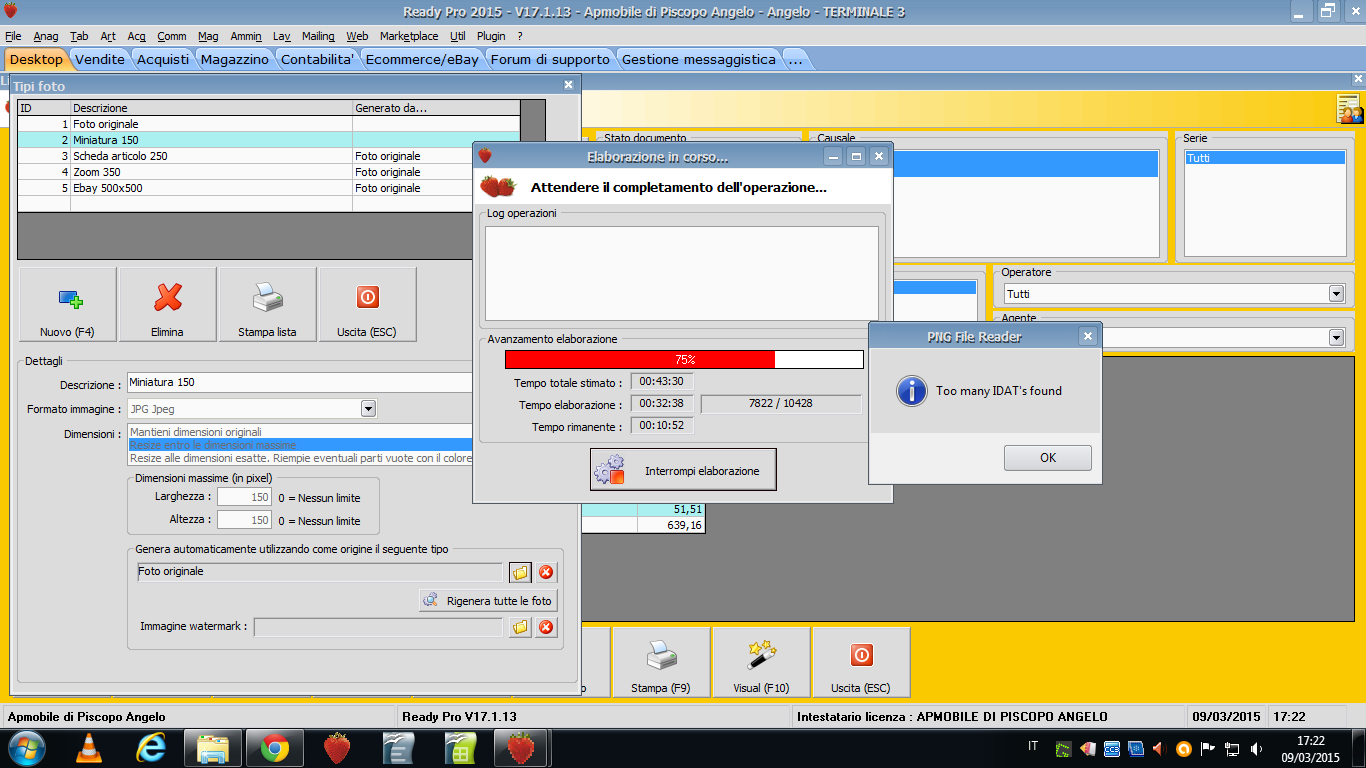The height and width of the screenshot is (768, 1366).
Task: Click OK in the PNG File Reader dialog
Action: coord(1048,458)
